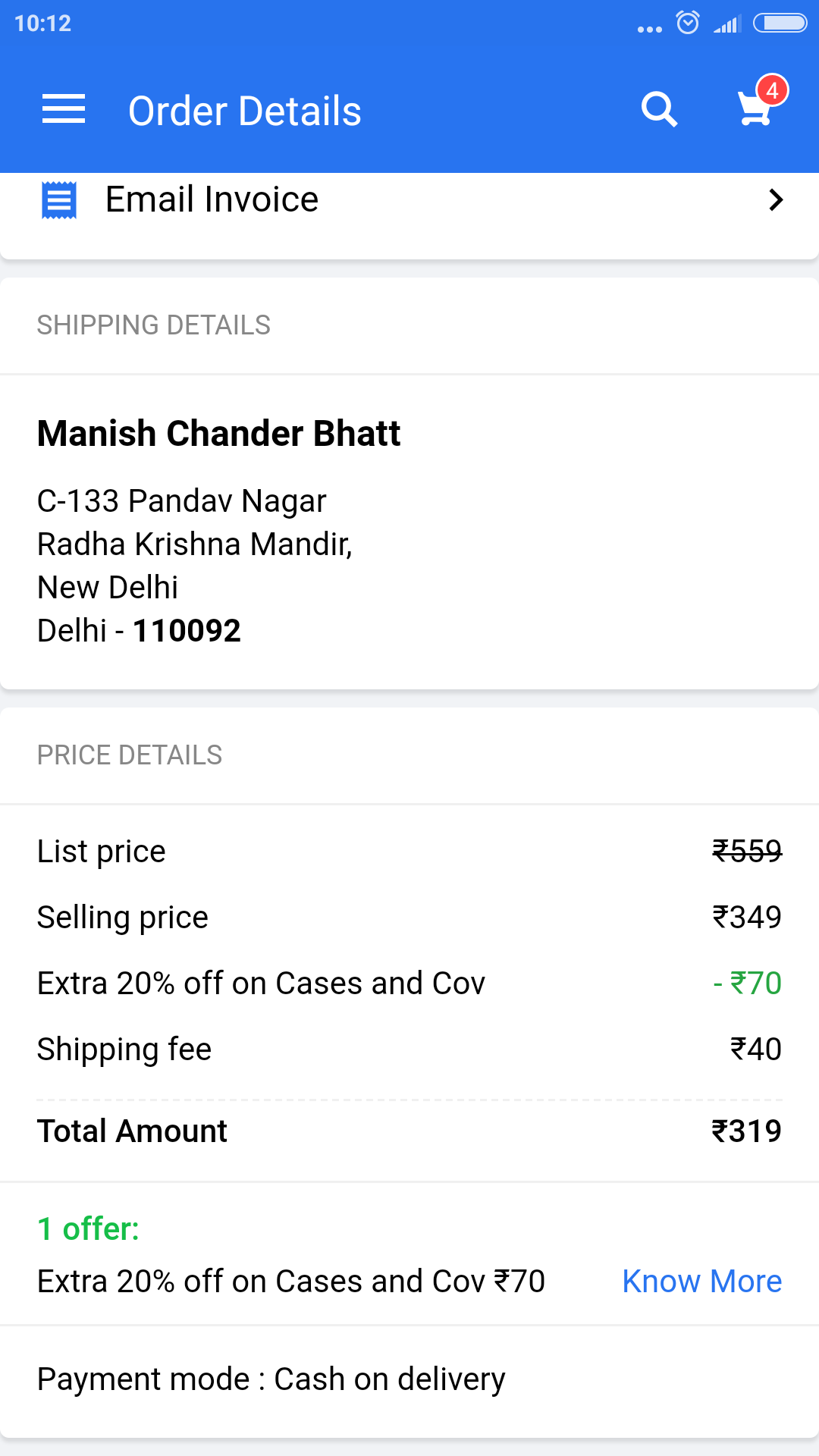The width and height of the screenshot is (819, 1456).
Task: Select the recipient name Manish Chander Bhatt
Action: point(218,434)
